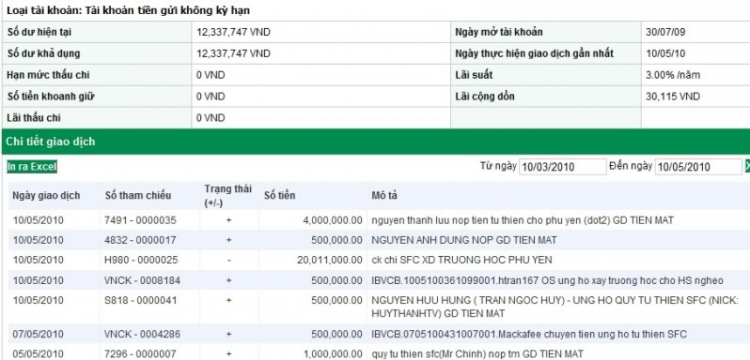Image resolution: width=750 pixels, height=360 pixels.
Task: Click description starting 'nguyen thanh luu nop tien'
Action: [522, 220]
